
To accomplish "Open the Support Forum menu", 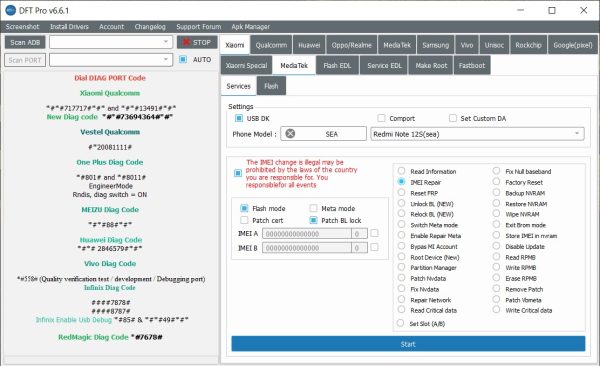I will pyautogui.click(x=199, y=27).
